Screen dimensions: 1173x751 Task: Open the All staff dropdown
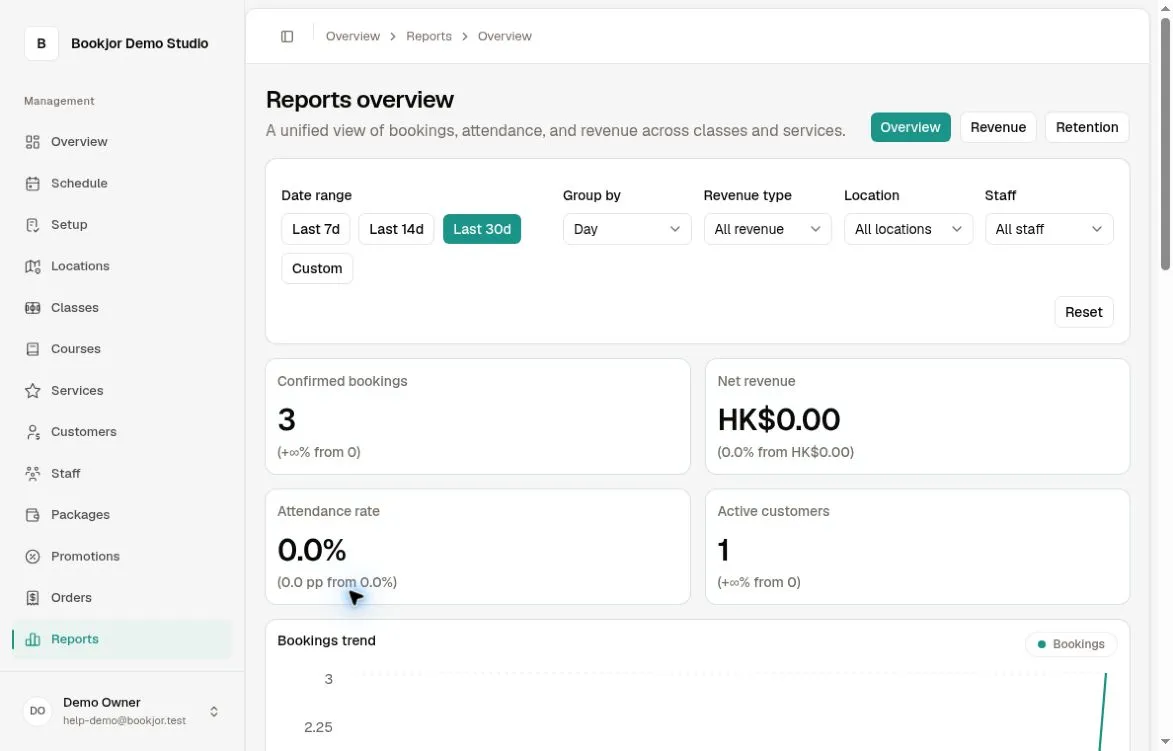pos(1049,229)
